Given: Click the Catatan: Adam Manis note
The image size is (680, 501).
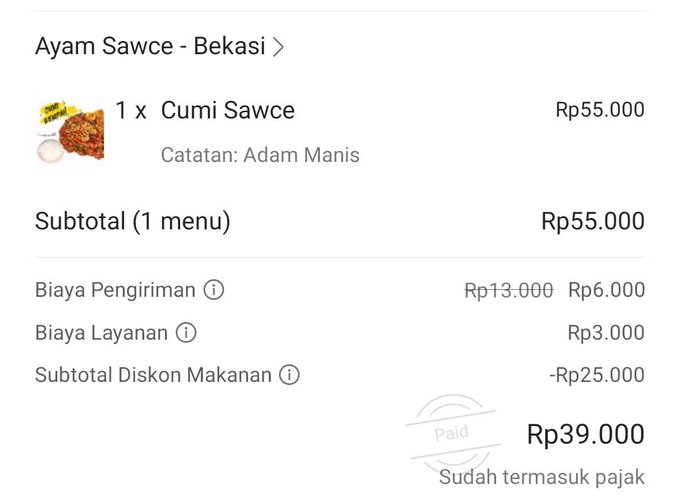Looking at the screenshot, I should coord(260,155).
